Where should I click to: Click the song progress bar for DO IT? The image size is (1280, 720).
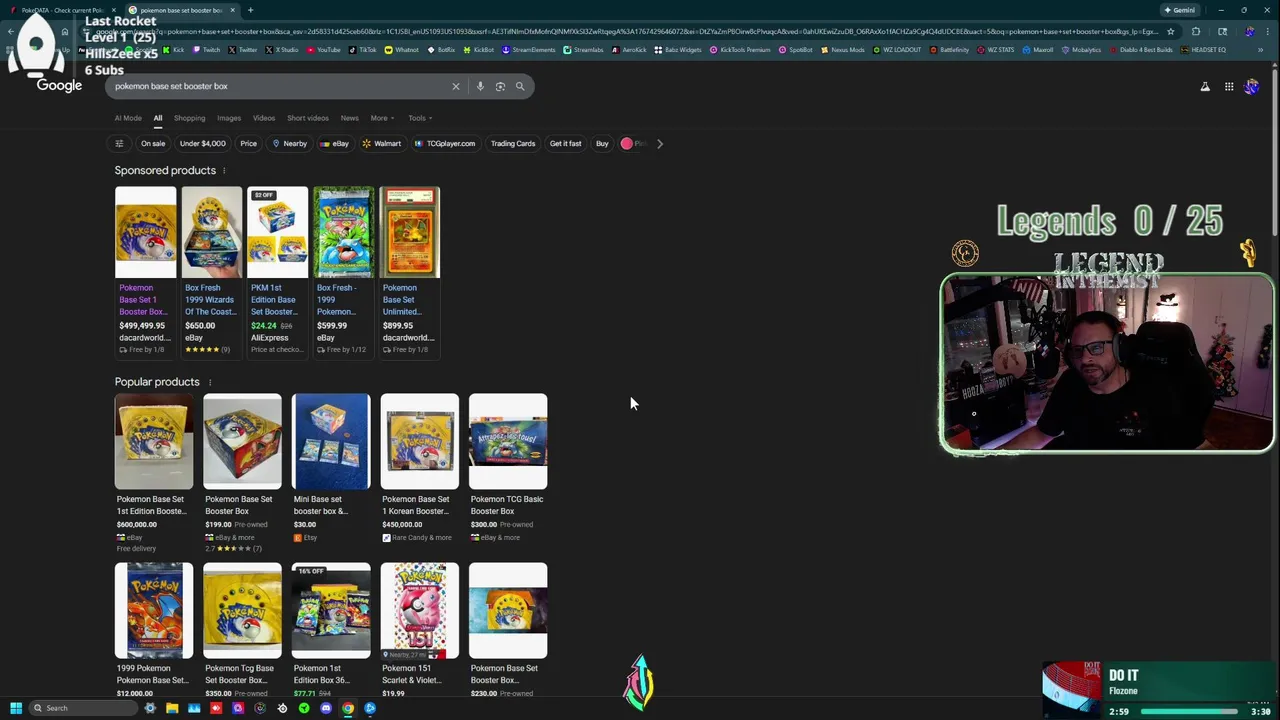click(x=1190, y=712)
